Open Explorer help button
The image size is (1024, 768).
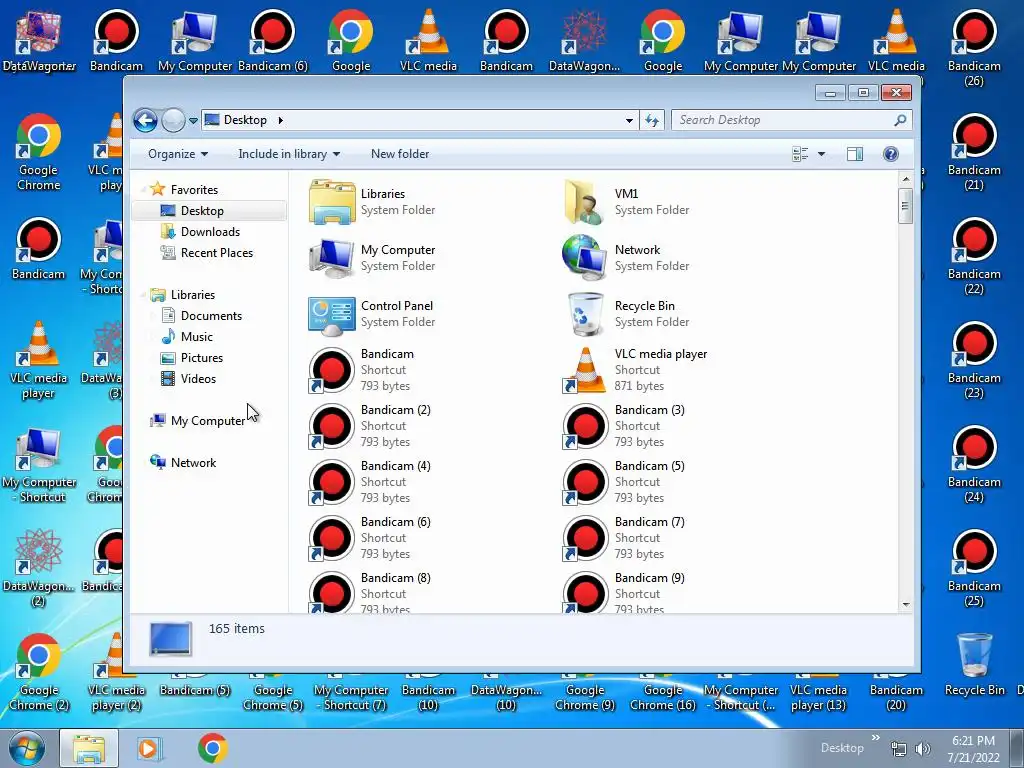890,154
